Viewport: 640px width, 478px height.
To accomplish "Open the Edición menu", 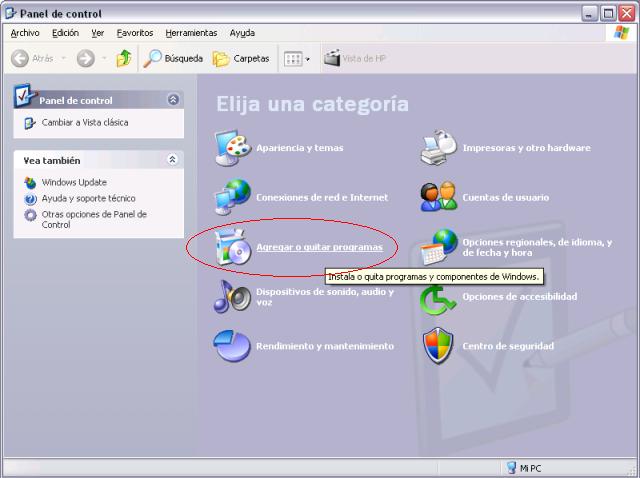I will pos(65,33).
